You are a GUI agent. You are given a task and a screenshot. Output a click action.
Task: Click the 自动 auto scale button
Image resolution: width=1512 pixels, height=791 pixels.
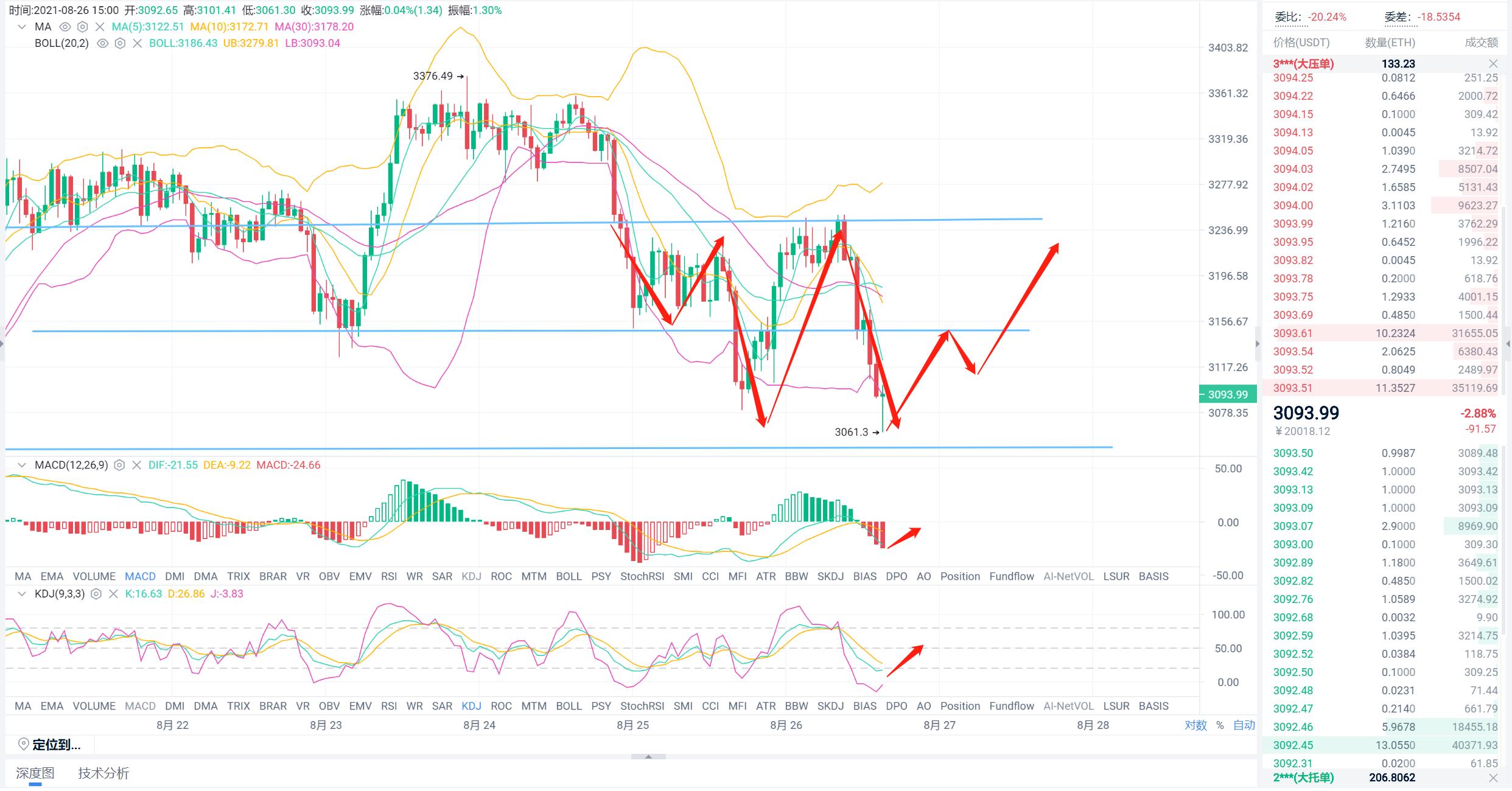[1244, 725]
